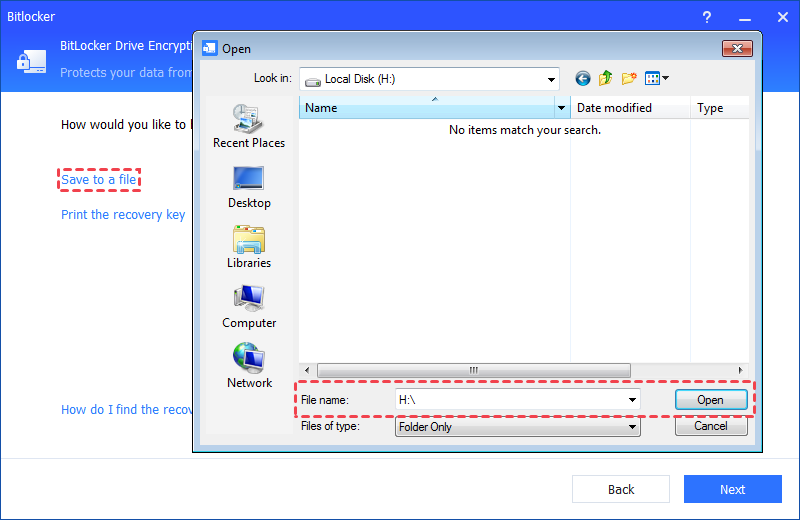Click the BitLocker drive lock icon
The height and width of the screenshot is (520, 800).
click(x=31, y=61)
